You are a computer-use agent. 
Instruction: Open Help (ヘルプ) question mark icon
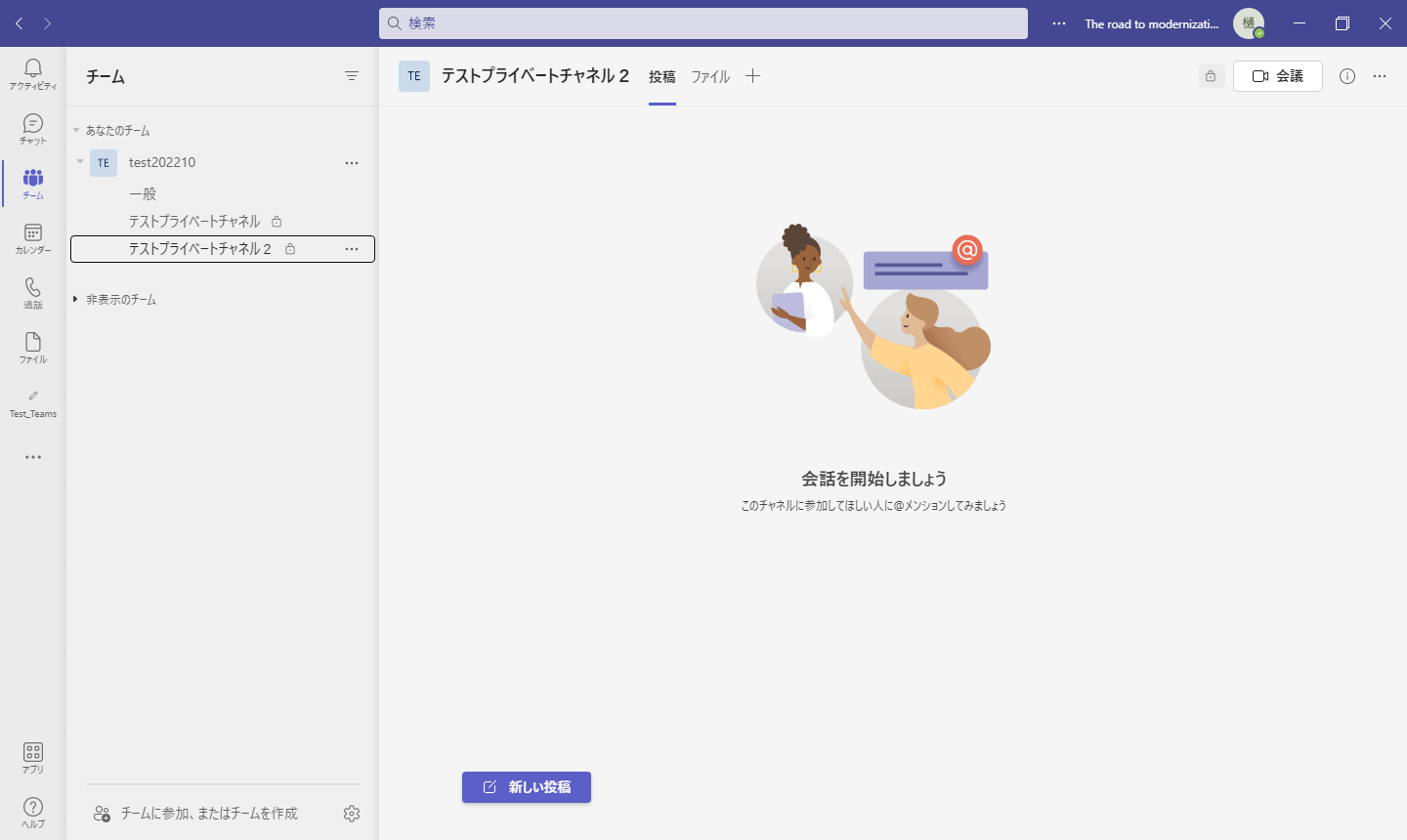[x=33, y=813]
